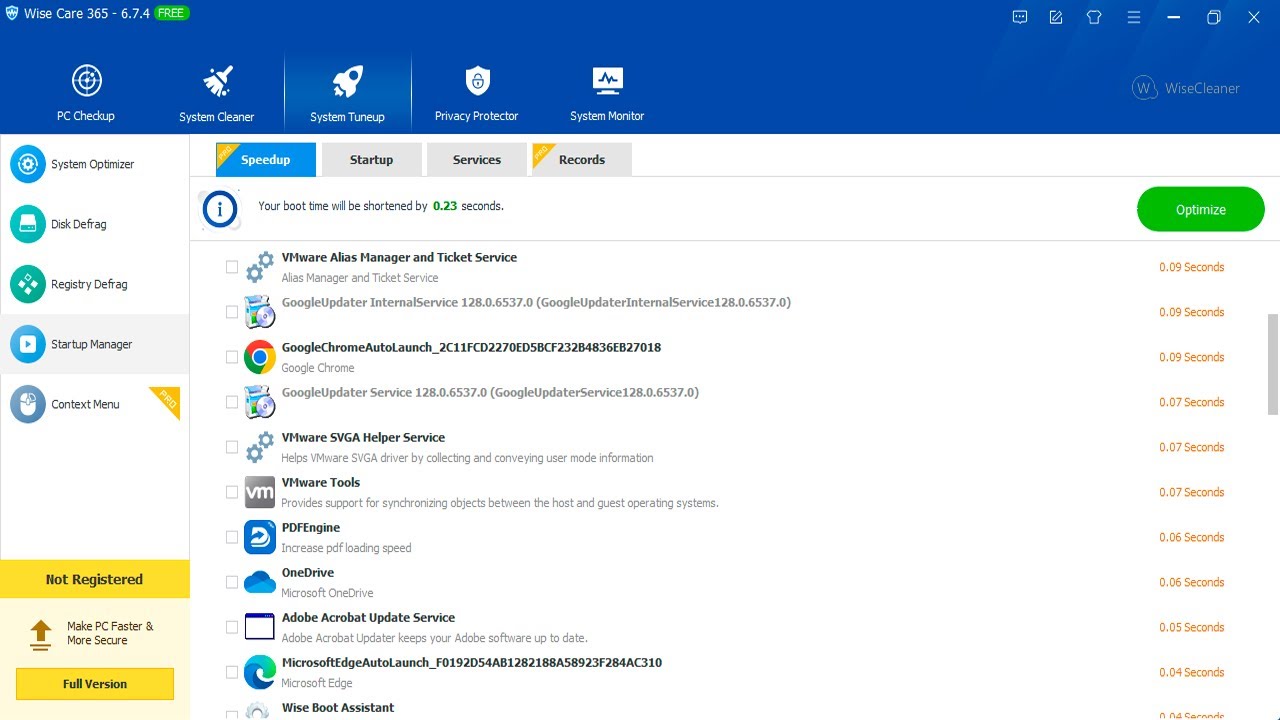Check the PDFEngine entry checkbox
Viewport: 1280px width, 720px height.
point(232,537)
